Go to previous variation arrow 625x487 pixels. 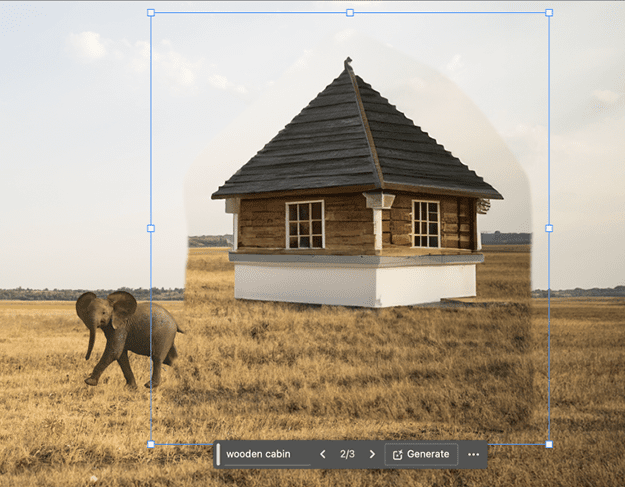pyautogui.click(x=323, y=454)
